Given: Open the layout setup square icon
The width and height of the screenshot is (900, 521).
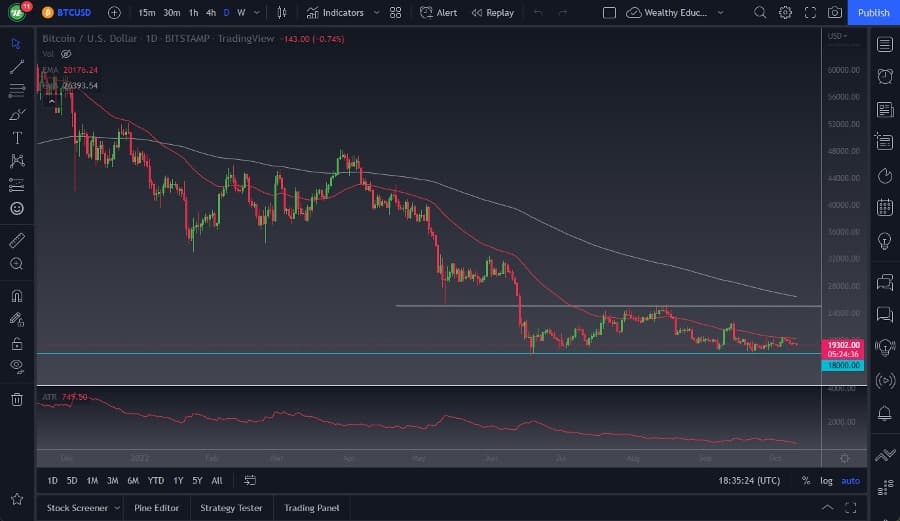Looking at the screenshot, I should click(609, 13).
